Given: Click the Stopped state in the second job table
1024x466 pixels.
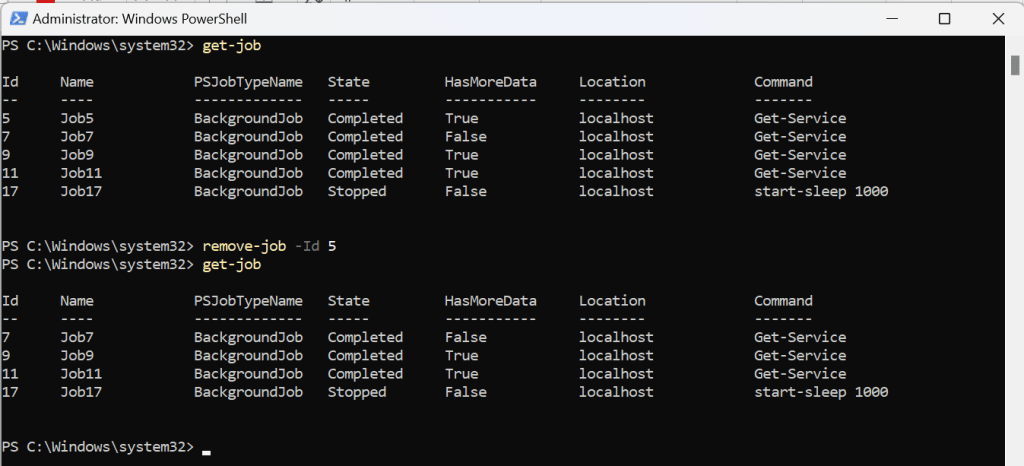Looking at the screenshot, I should pos(356,392).
